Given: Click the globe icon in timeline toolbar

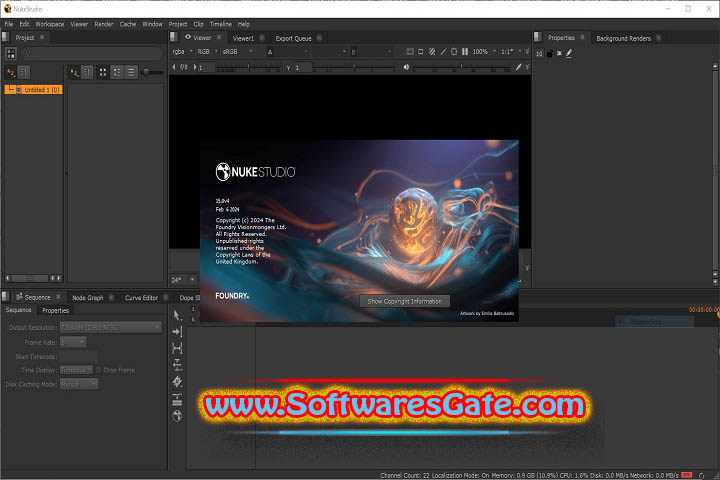Looking at the screenshot, I should pyautogui.click(x=177, y=416).
